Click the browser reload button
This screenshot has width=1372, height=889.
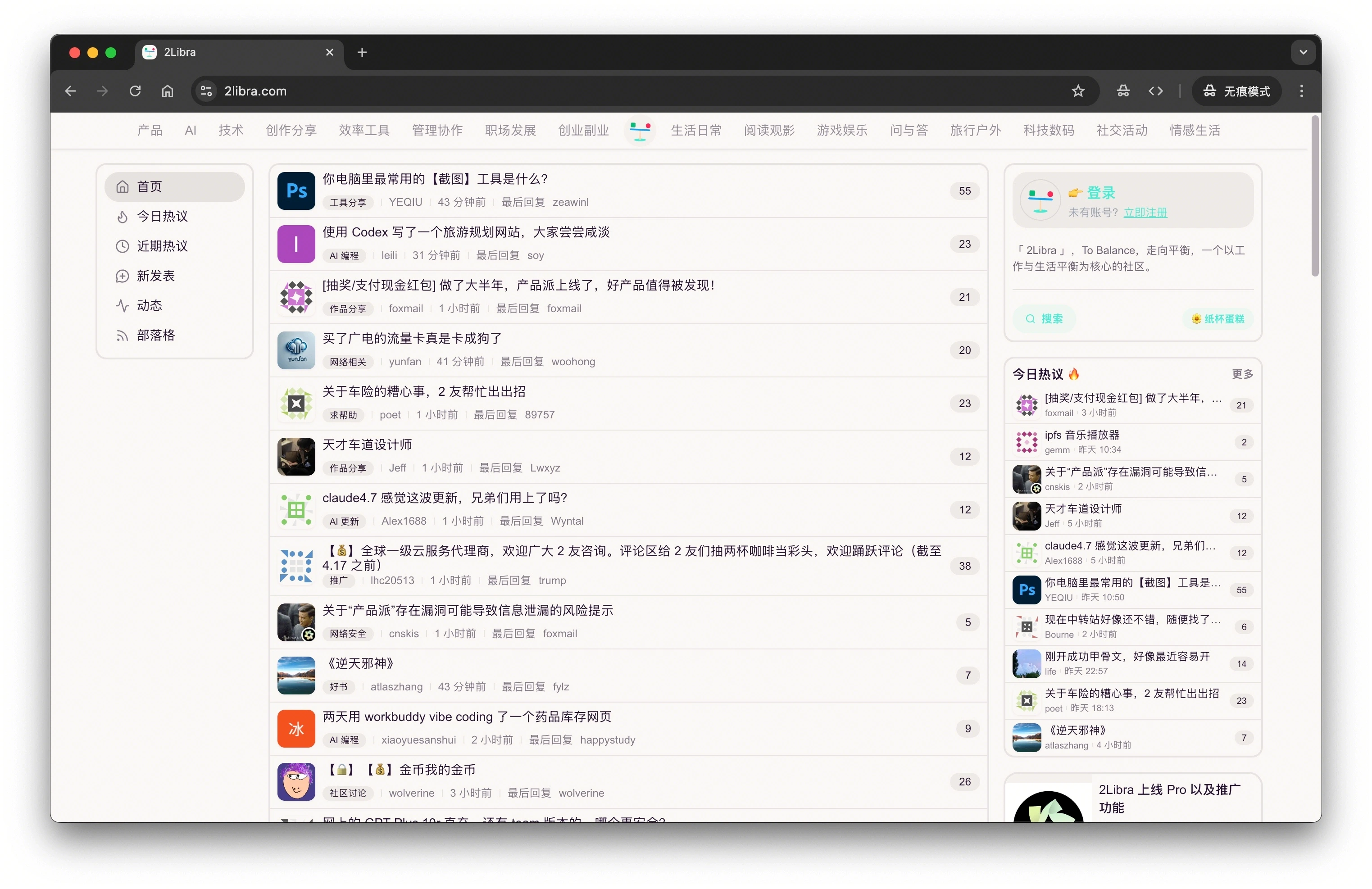click(x=135, y=91)
